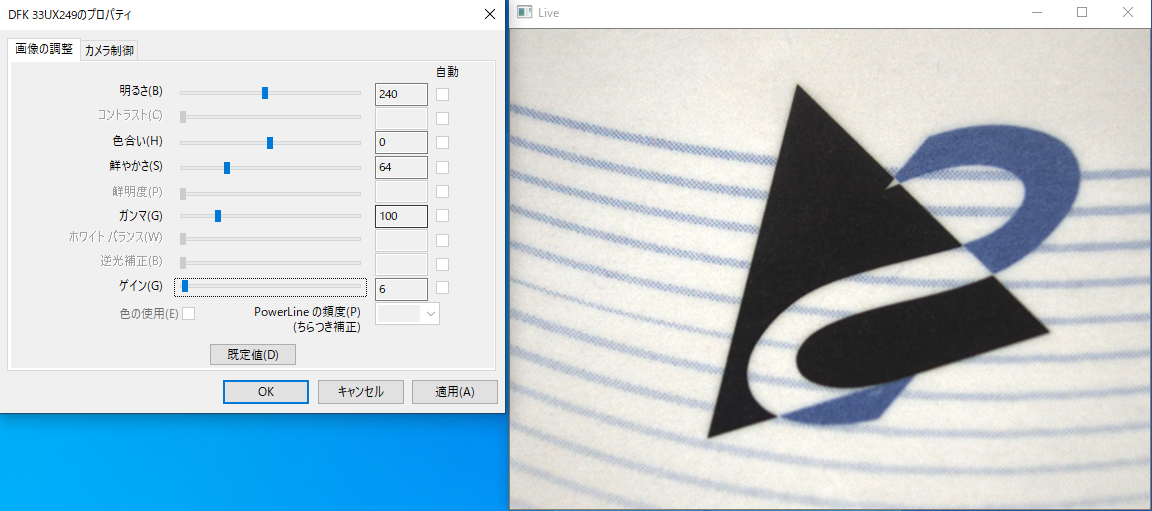Click the 逆光補正 value field
1152x511 pixels.
tap(402, 264)
